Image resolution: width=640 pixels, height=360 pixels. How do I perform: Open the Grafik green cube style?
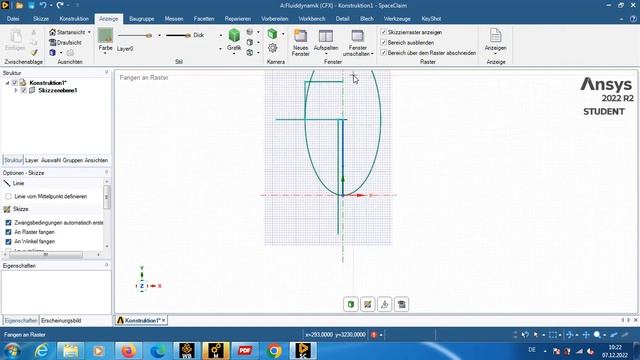pos(234,36)
